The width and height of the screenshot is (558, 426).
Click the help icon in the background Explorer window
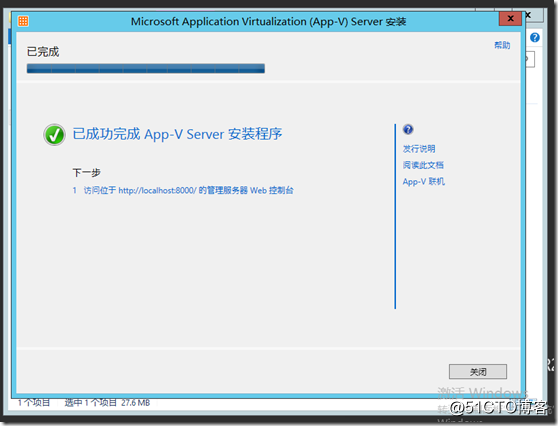click(x=535, y=37)
